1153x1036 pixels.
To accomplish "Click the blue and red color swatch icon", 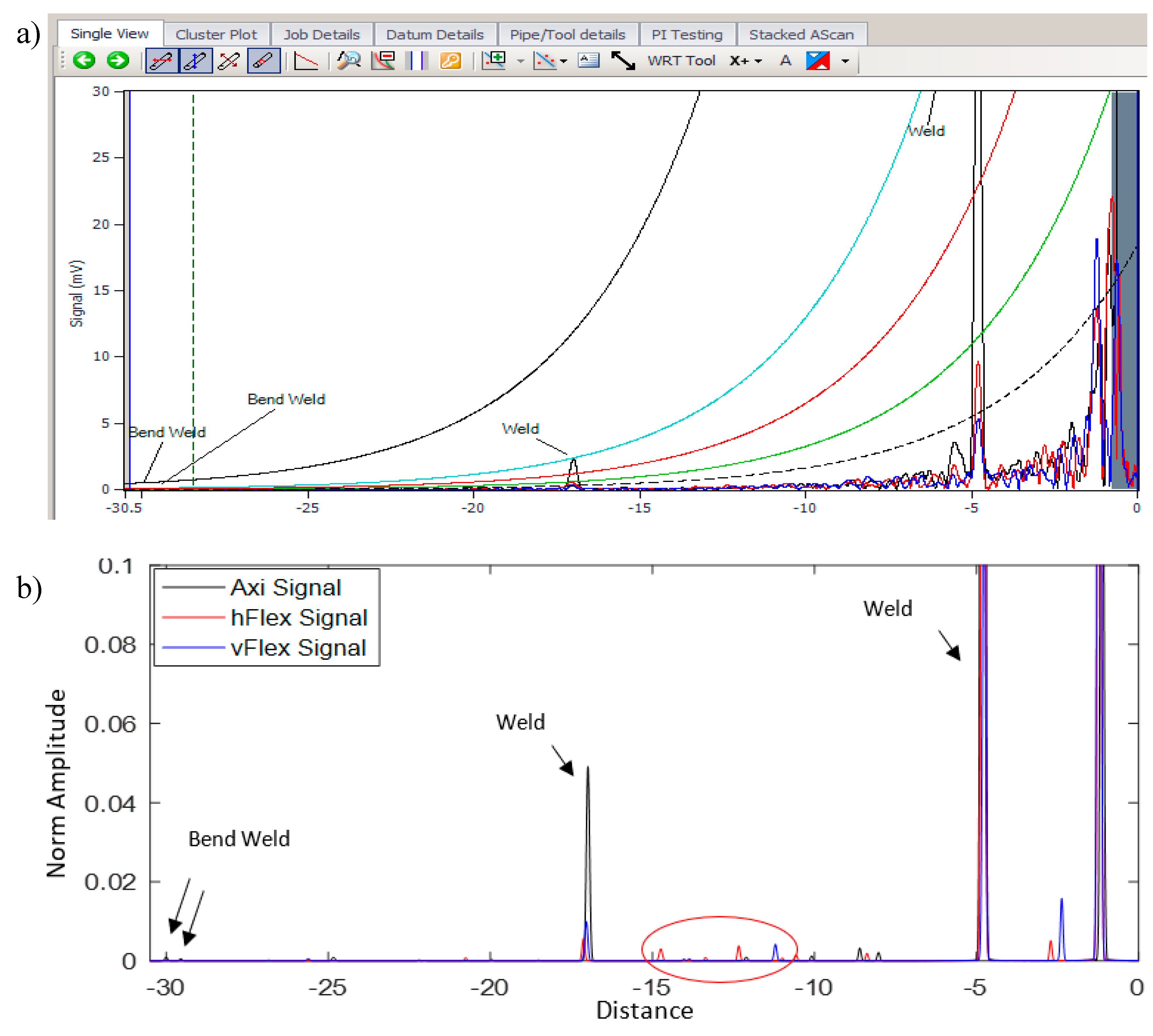I will click(818, 60).
